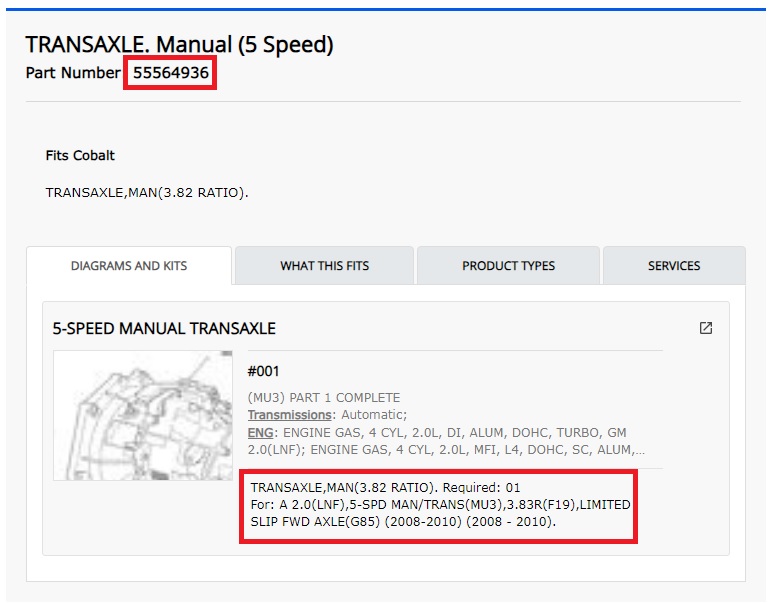Expand the truncated engine description ellipsis
The image size is (770, 603).
point(639,450)
